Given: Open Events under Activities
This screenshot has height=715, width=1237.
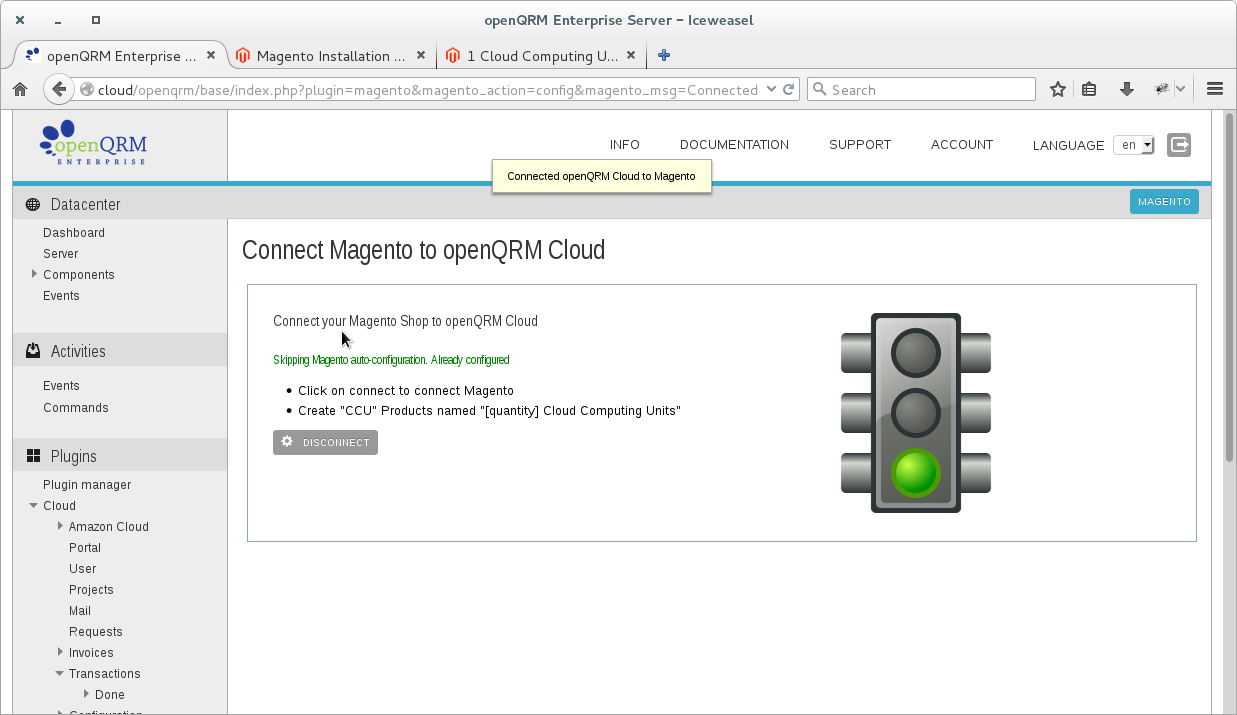Looking at the screenshot, I should click(61, 386).
